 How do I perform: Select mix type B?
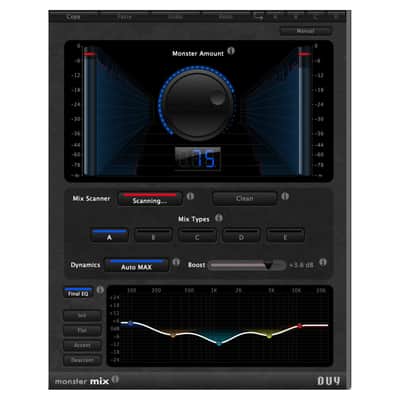pyautogui.click(x=153, y=235)
